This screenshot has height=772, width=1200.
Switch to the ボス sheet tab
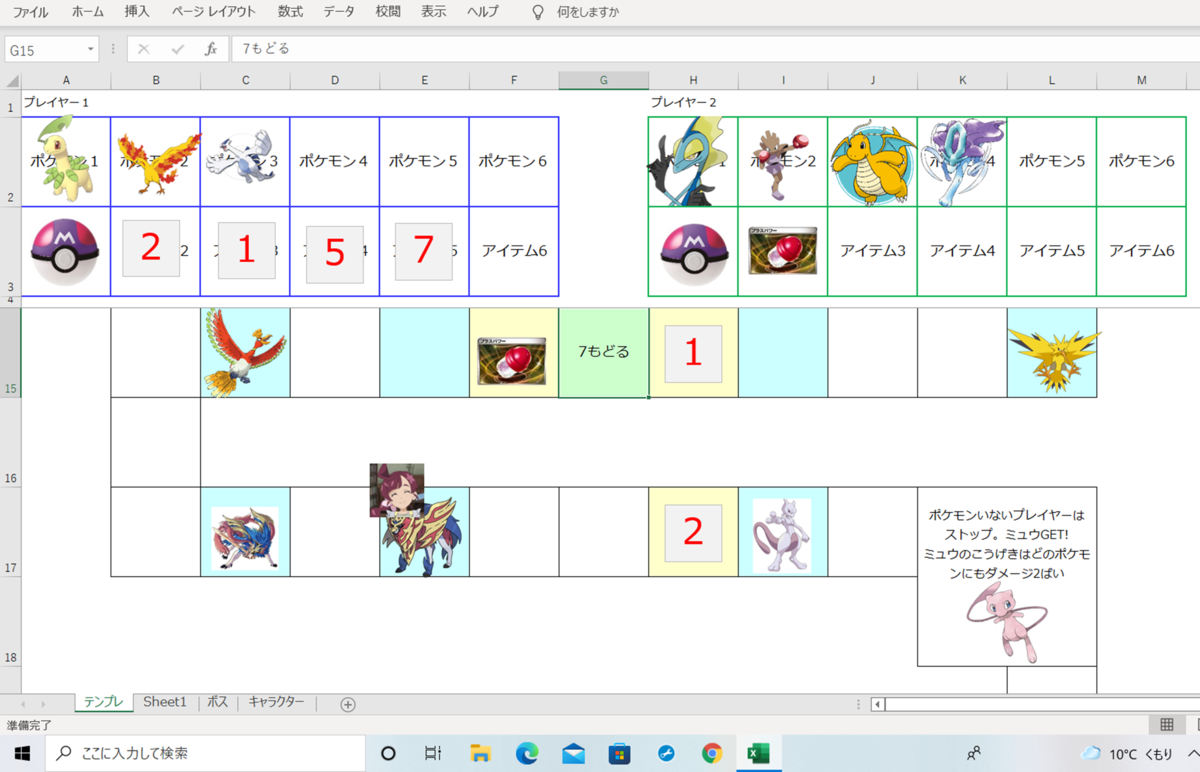point(218,702)
